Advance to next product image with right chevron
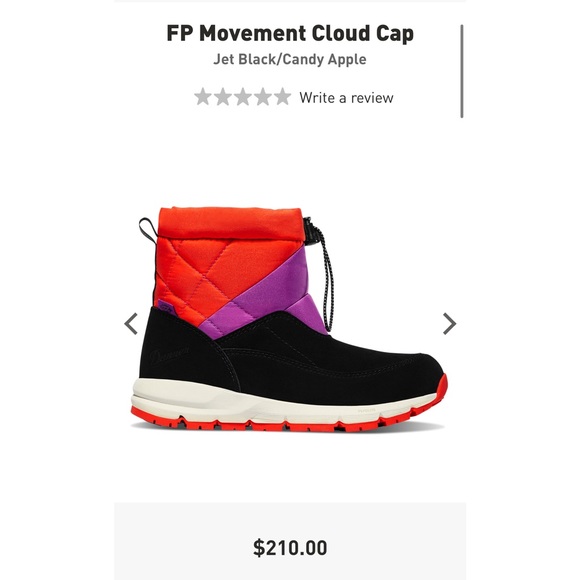 pyautogui.click(x=449, y=324)
